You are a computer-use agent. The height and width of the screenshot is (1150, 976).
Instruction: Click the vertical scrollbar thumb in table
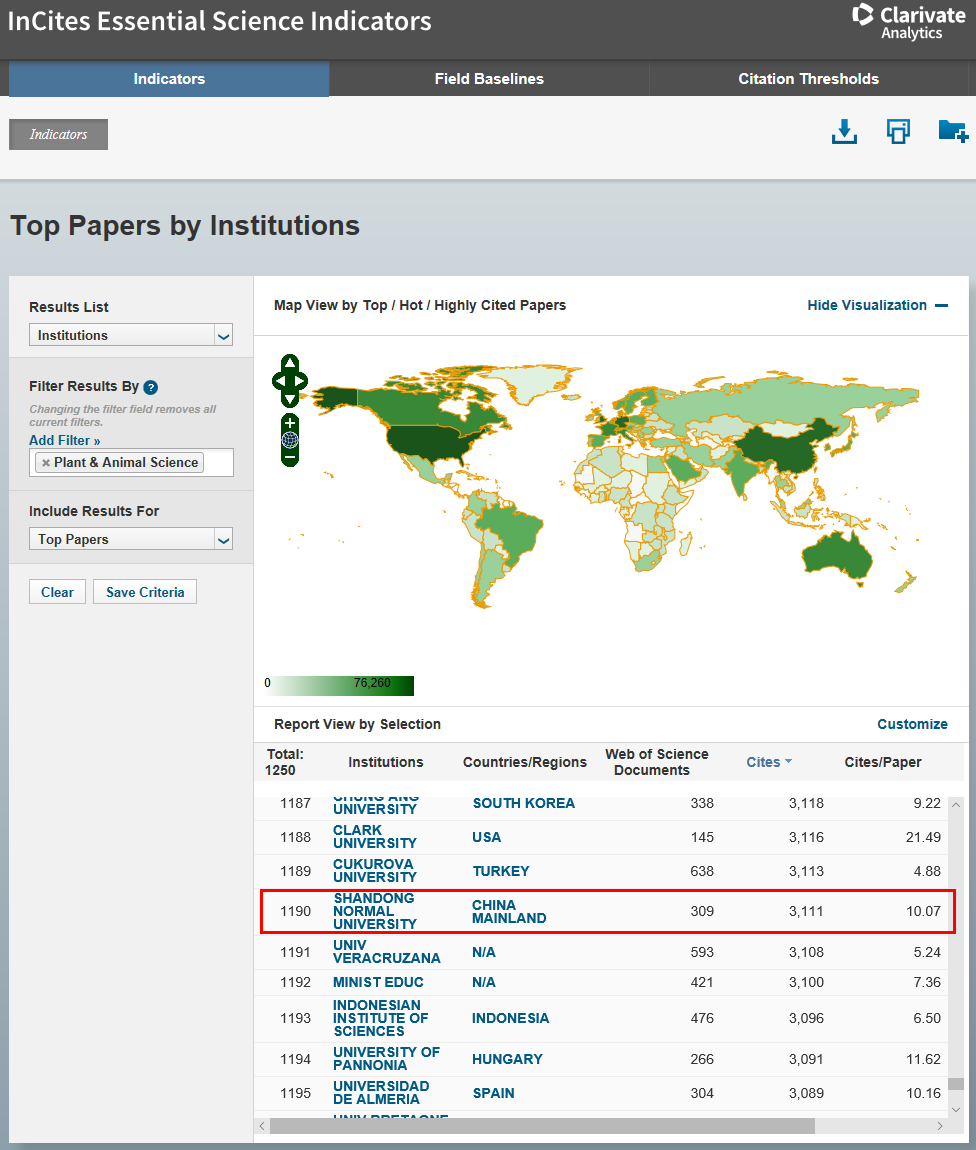point(955,1083)
